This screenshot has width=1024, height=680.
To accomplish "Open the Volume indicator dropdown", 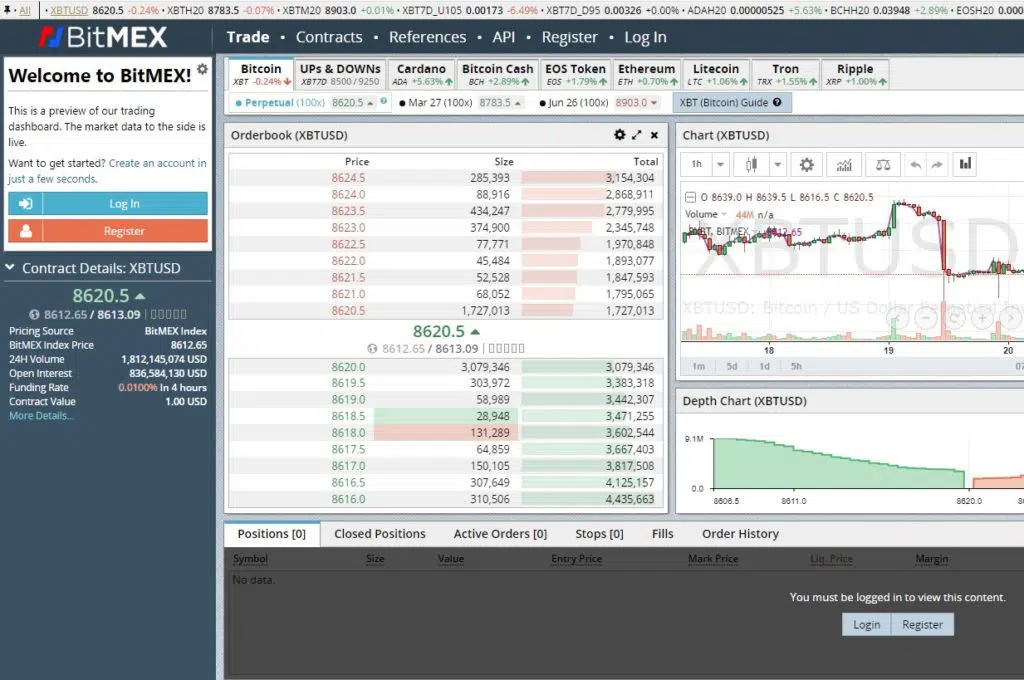I will (724, 214).
